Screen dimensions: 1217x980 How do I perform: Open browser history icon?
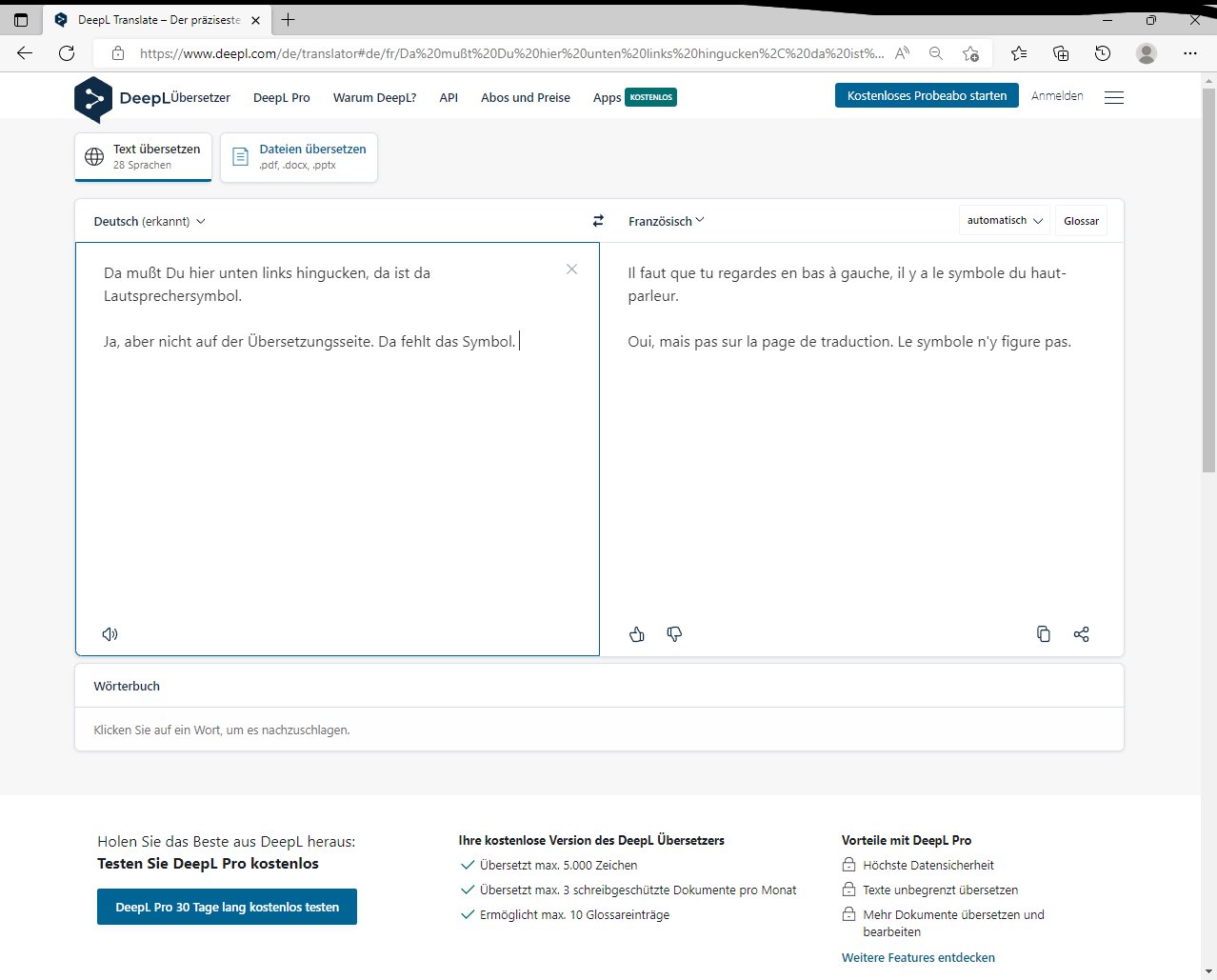coord(1103,53)
